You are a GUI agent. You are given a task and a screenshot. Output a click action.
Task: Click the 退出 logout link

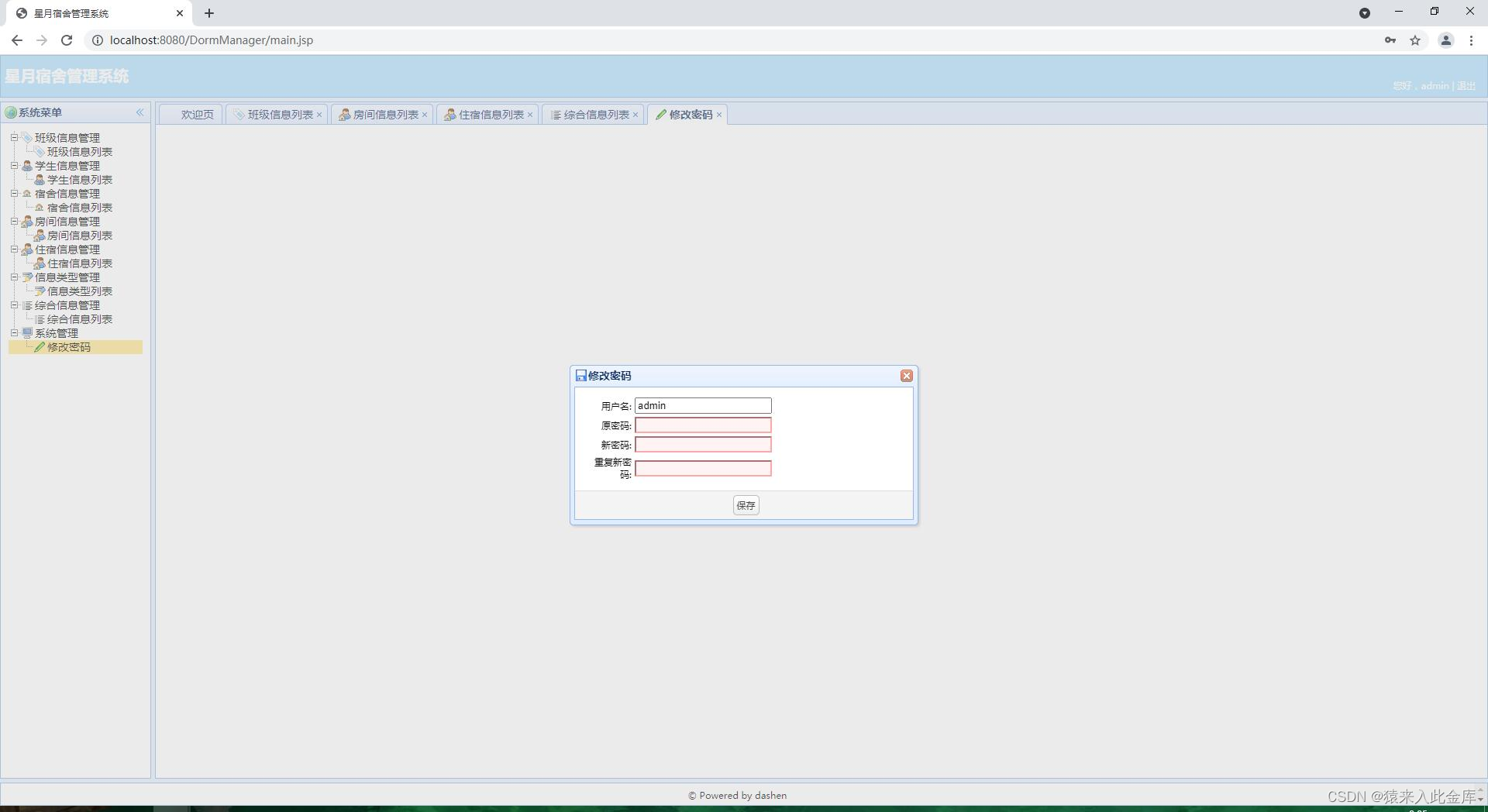coord(1466,86)
